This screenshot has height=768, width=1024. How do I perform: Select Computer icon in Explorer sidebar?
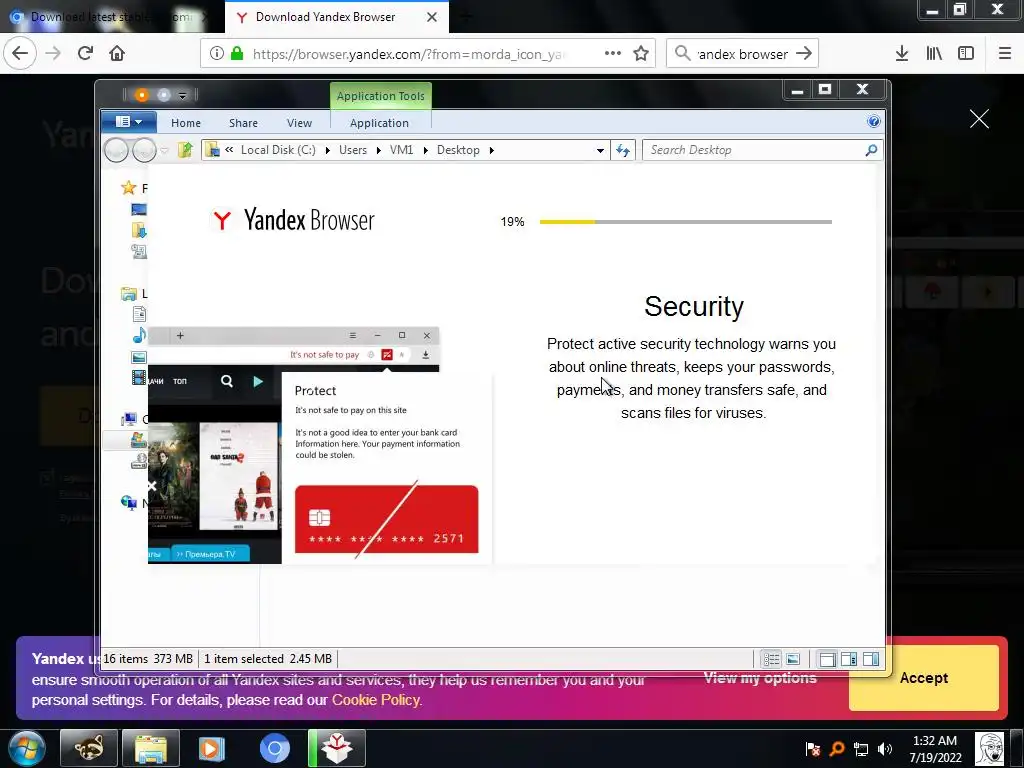[129, 419]
